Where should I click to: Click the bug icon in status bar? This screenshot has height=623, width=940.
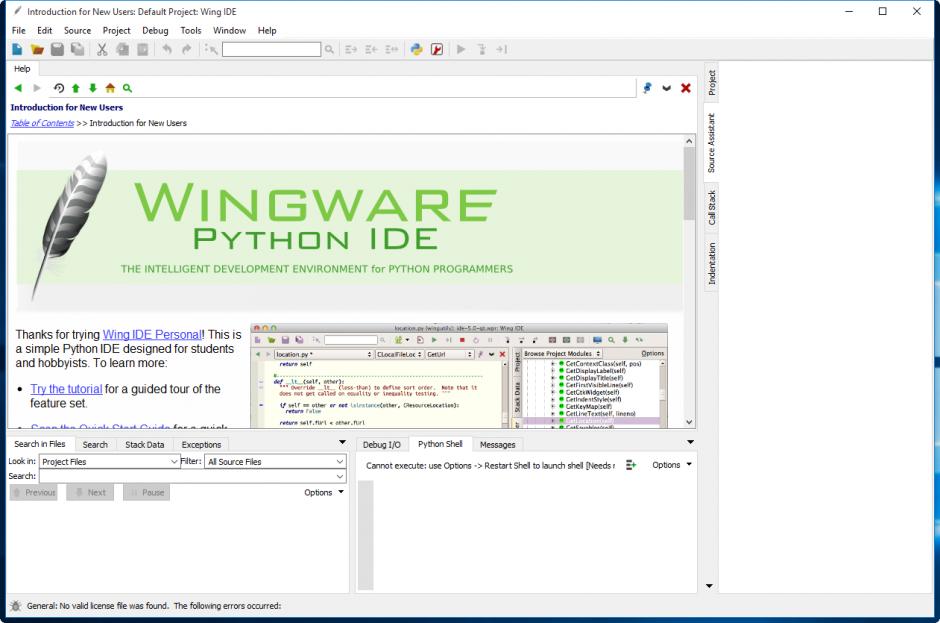[x=16, y=606]
